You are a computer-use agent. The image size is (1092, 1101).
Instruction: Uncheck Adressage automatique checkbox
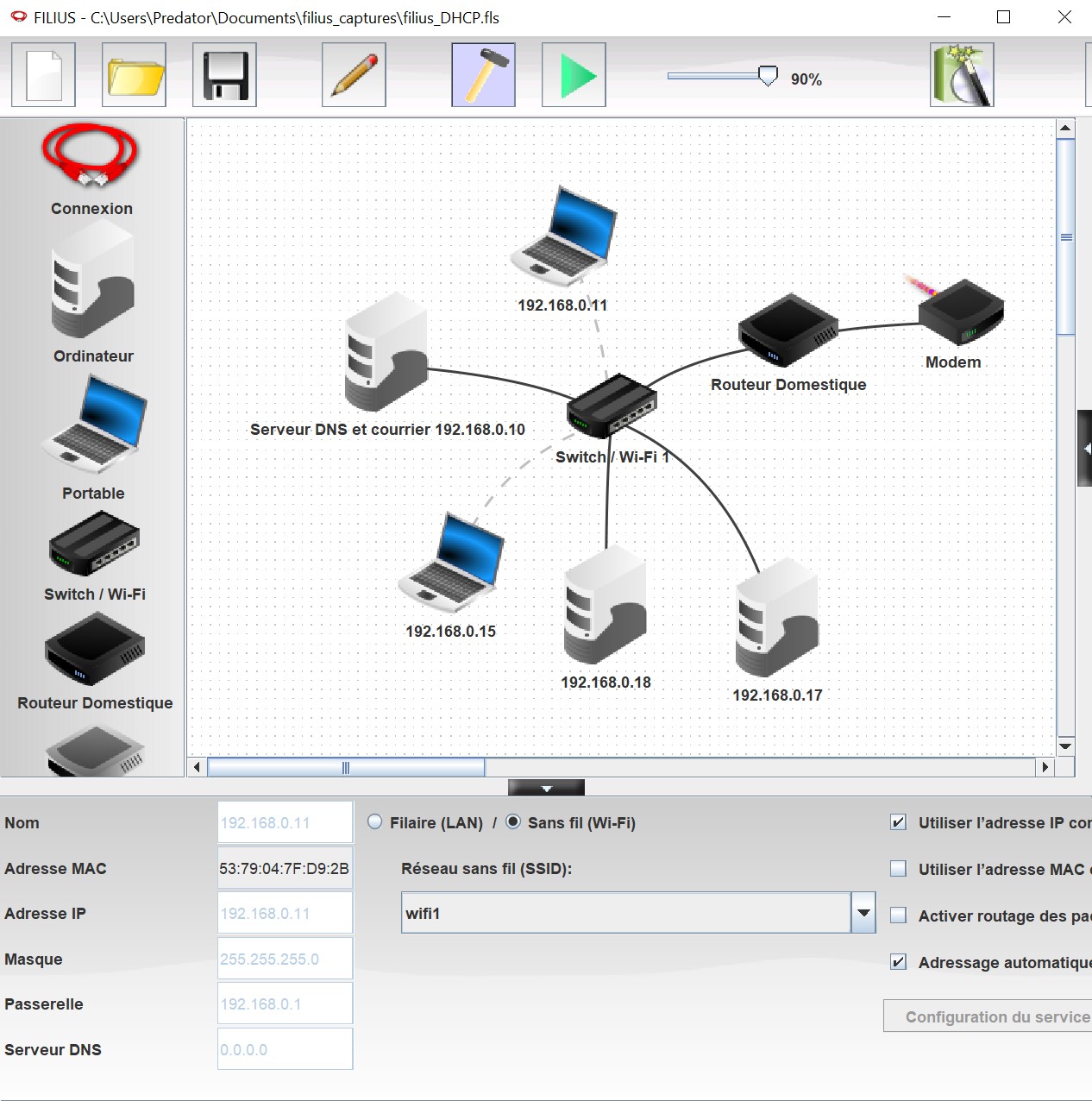[x=899, y=962]
